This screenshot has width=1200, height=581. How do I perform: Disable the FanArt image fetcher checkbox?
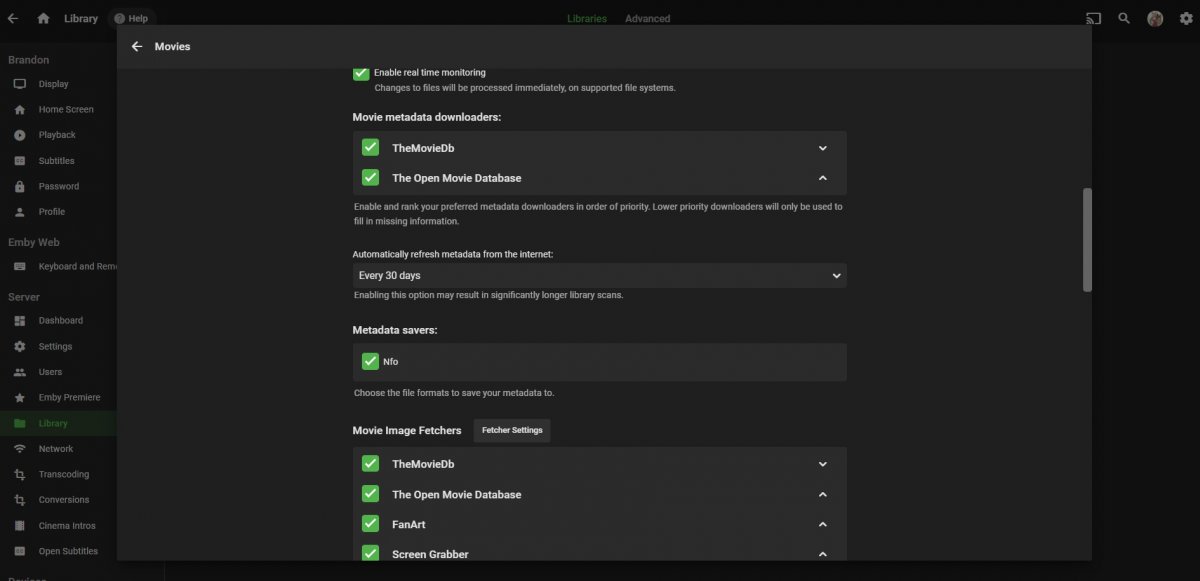370,524
